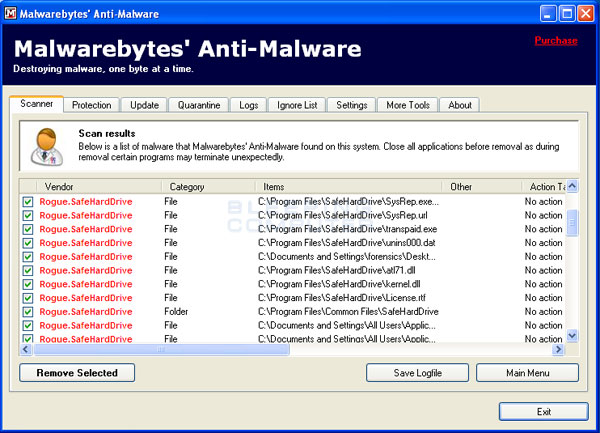The image size is (600, 433).
Task: Return via Main Menu button
Action: tap(527, 373)
